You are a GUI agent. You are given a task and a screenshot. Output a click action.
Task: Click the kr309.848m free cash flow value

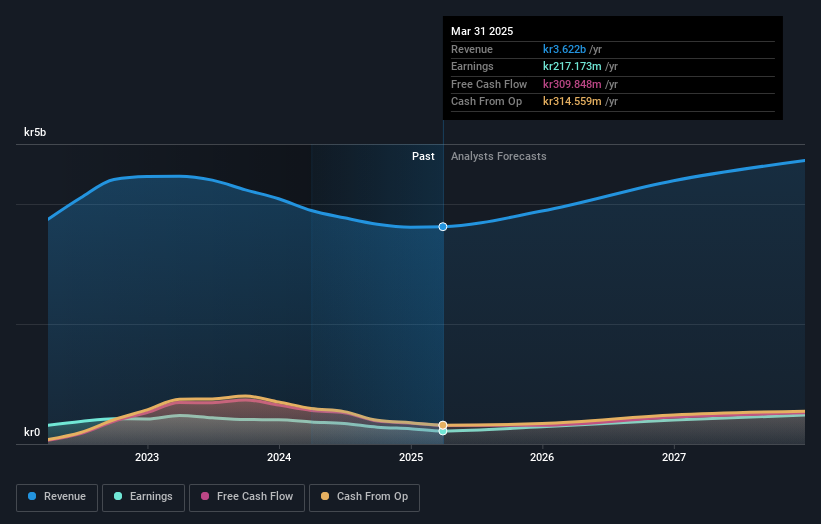[572, 84]
